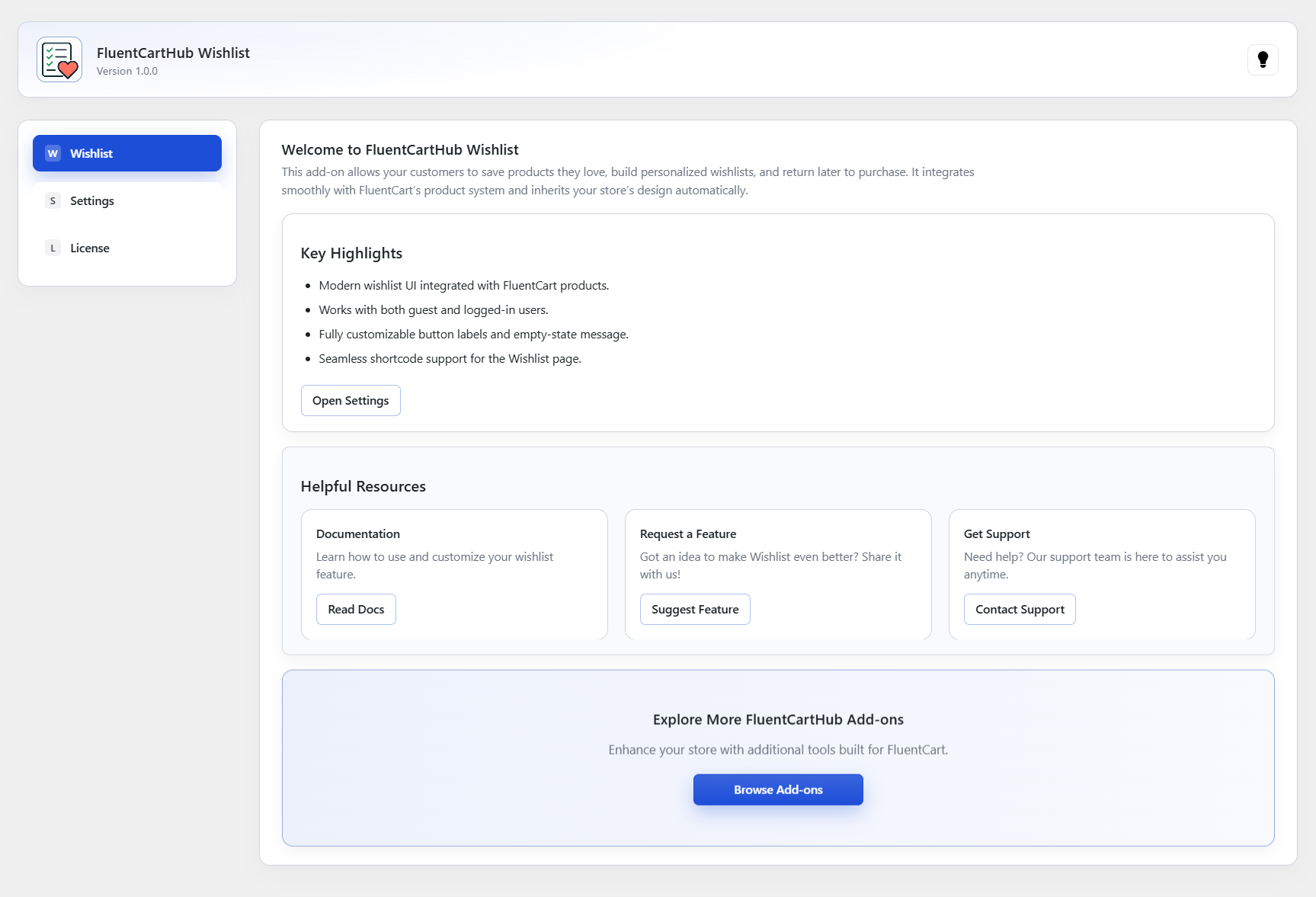The width and height of the screenshot is (1316, 897).
Task: Click the FluentCartHub Wishlist header title
Action: (x=173, y=53)
